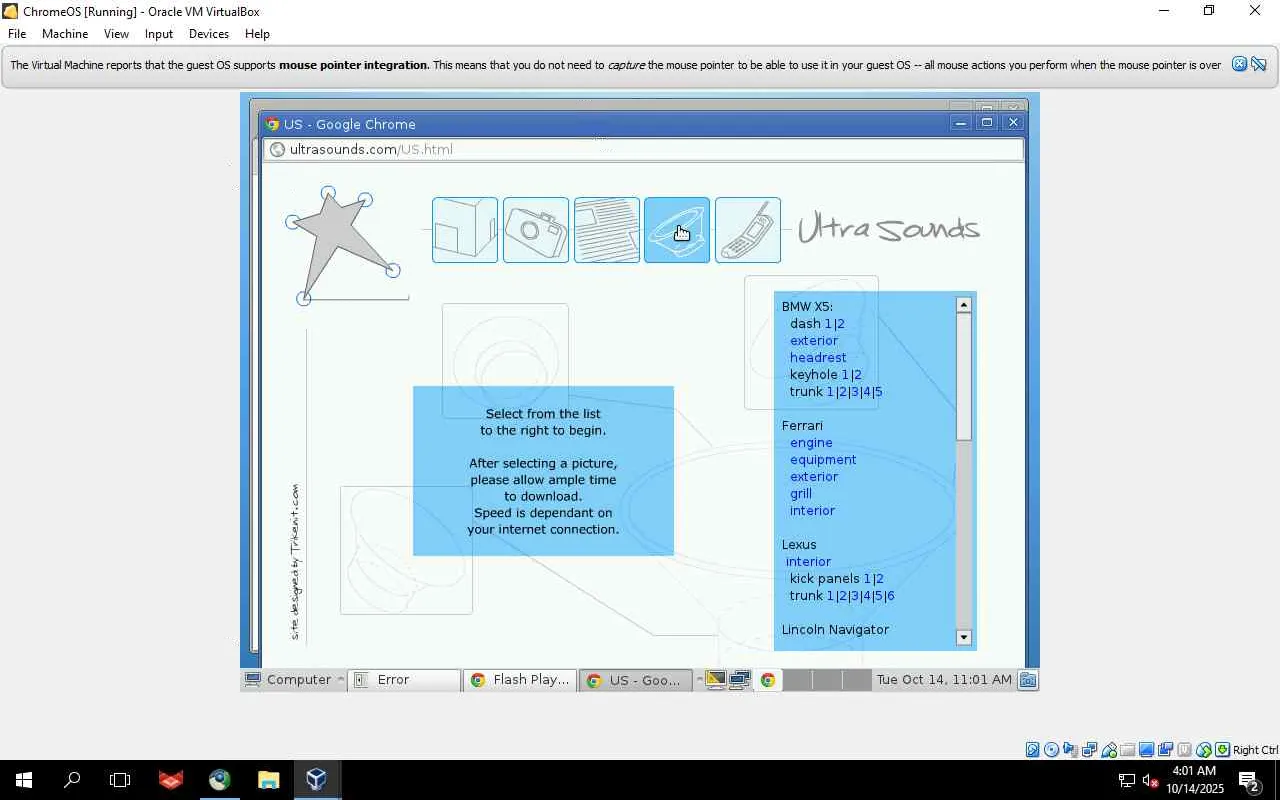Open the BMW X5 exterior link
The image size is (1280, 800).
click(814, 341)
